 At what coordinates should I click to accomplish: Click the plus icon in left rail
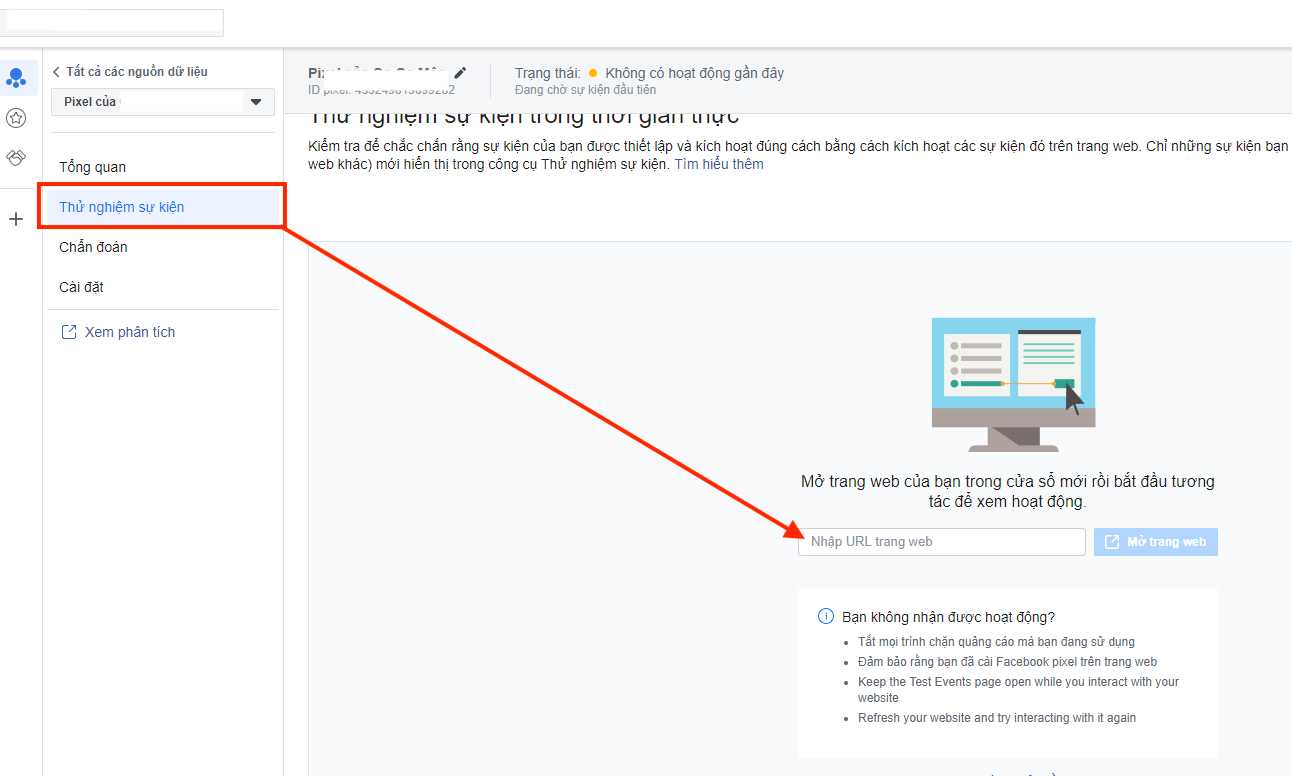pos(16,219)
